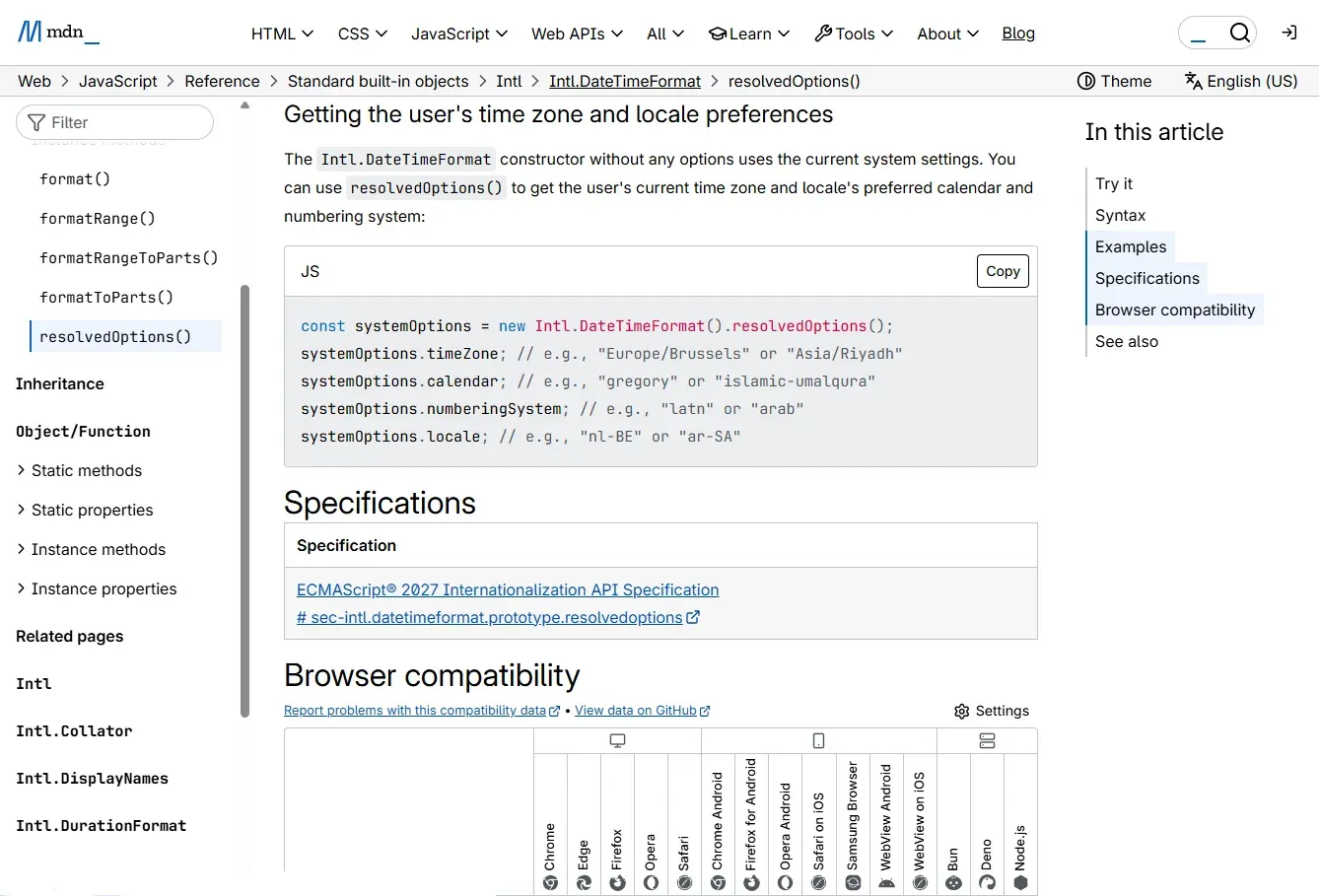Click the Chrome browser icon column
The image size is (1319, 896).
pyautogui.click(x=550, y=883)
